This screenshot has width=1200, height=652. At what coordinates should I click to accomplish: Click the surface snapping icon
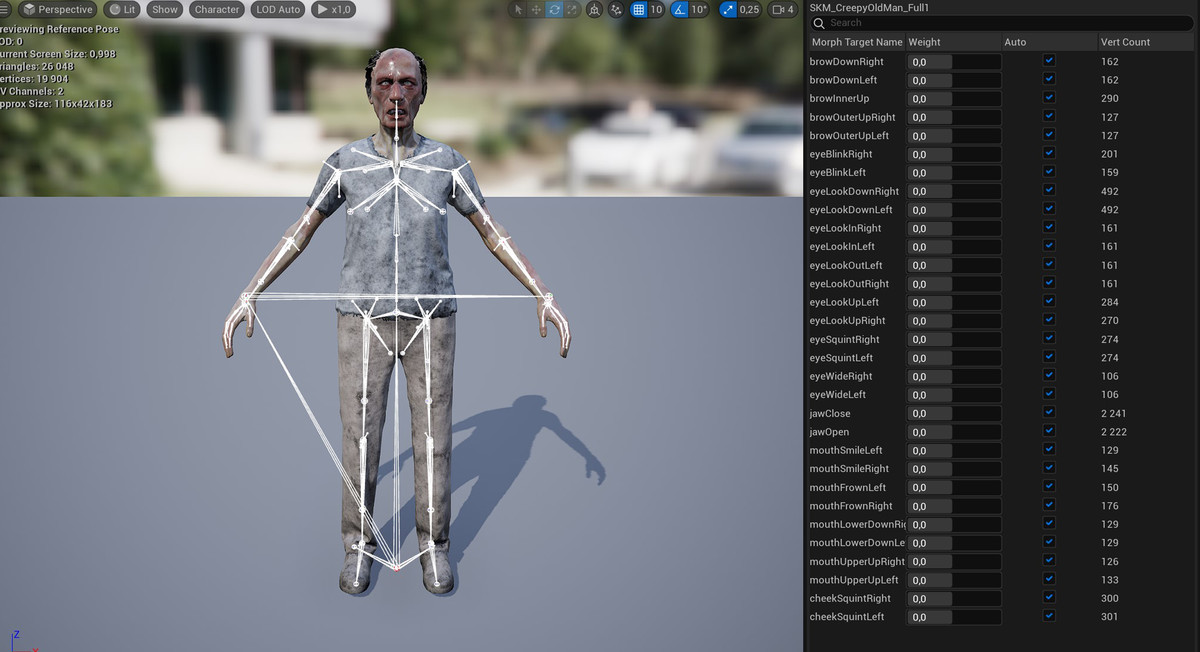(616, 9)
